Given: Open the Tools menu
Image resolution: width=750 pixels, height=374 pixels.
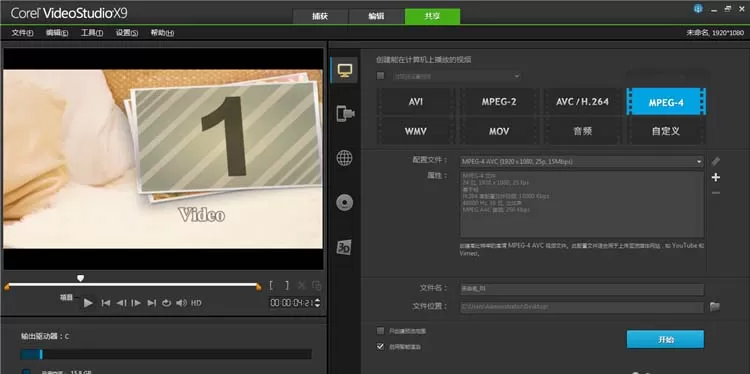Looking at the screenshot, I should coord(92,33).
